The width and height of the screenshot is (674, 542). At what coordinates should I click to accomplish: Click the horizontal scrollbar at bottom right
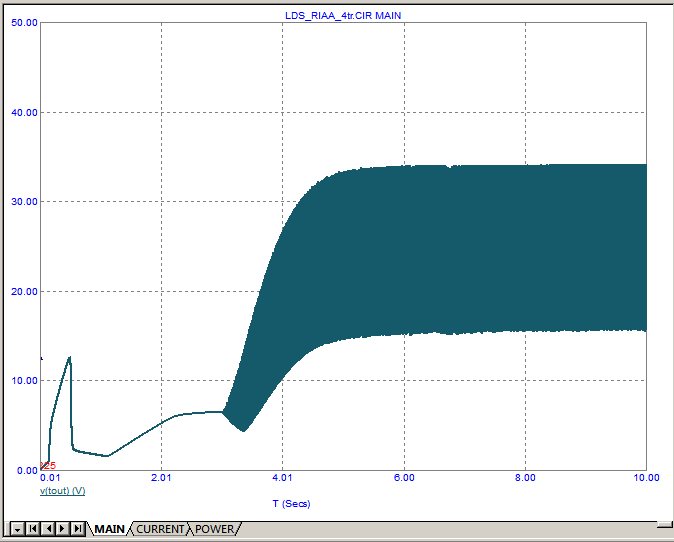665,525
